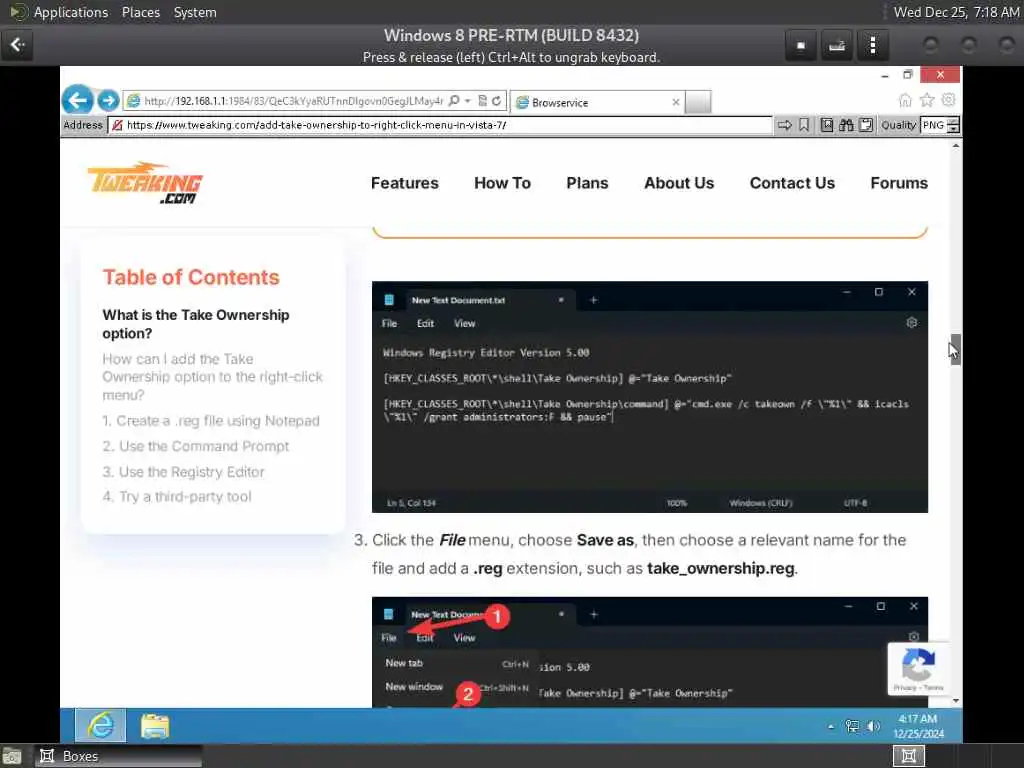1024x768 pixels.
Task: Click the IE Home icon
Action: tap(905, 100)
